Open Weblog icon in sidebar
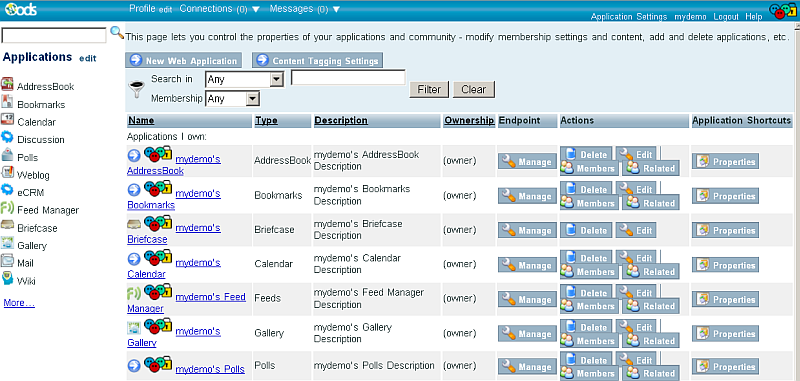 click(7, 173)
